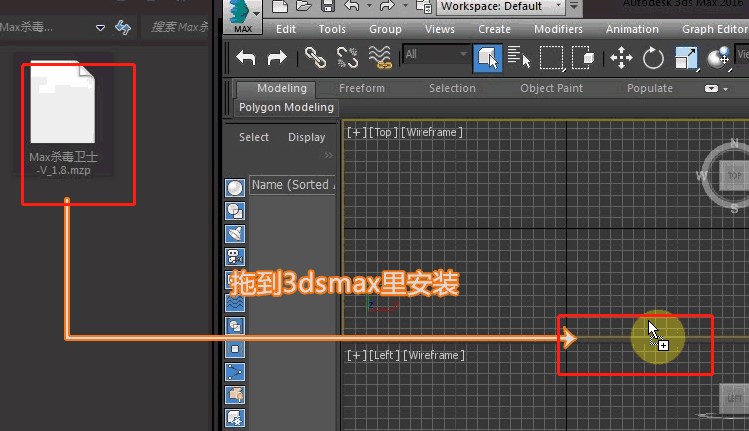Viewport: 749px width, 431px height.
Task: Click the large Redo button in main toolbar
Action: [x=277, y=58]
